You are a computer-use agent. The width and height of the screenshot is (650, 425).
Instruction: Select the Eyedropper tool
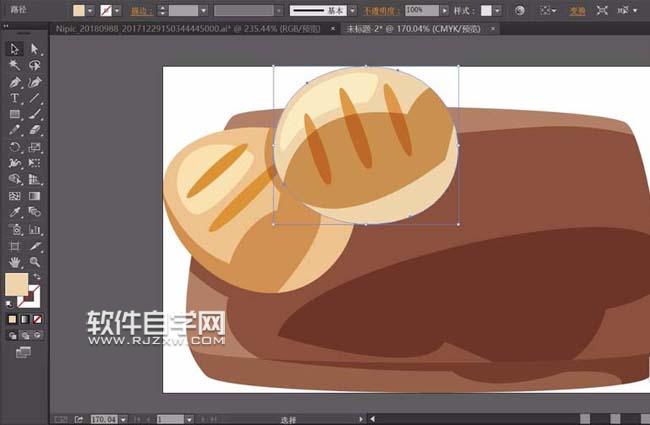tap(15, 212)
